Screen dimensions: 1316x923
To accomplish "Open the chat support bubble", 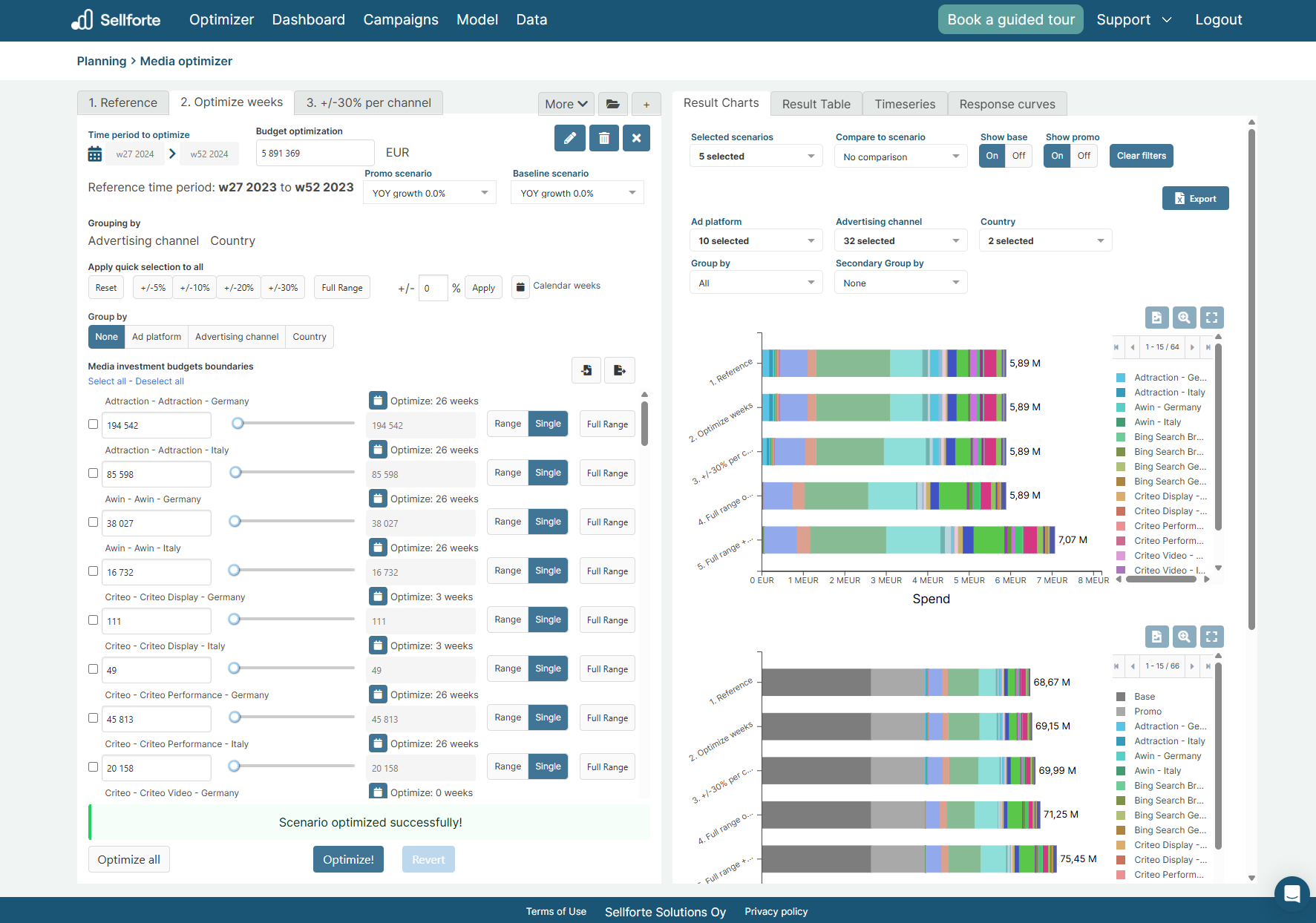I will [x=1292, y=894].
